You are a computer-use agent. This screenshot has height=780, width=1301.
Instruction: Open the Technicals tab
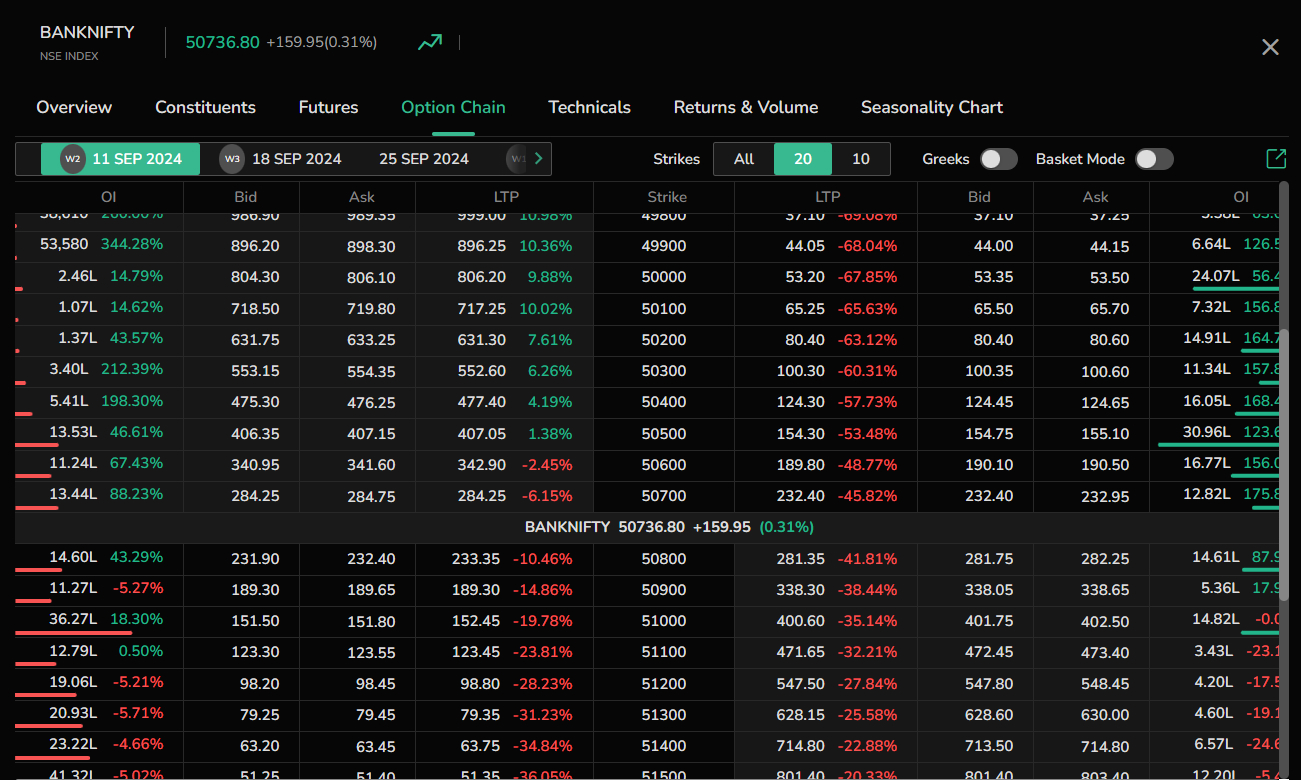(x=589, y=107)
